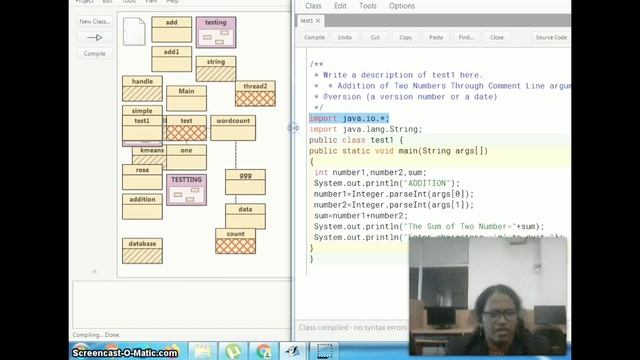
Task: Click Compile in the project window sidebar
Action: pos(94,53)
